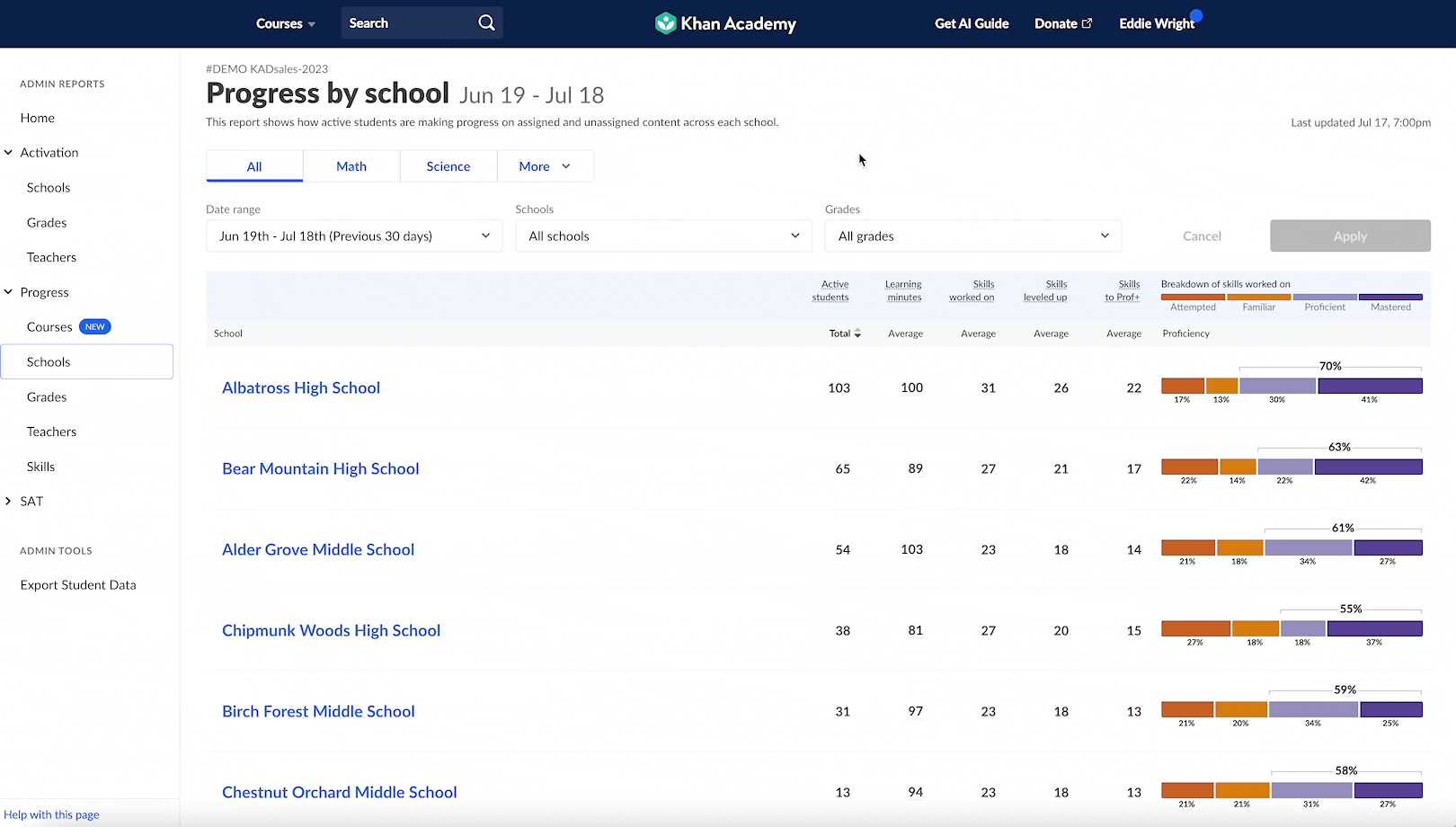The width and height of the screenshot is (1456, 827).
Task: Open Eddie Wright user menu
Action: click(x=1157, y=23)
